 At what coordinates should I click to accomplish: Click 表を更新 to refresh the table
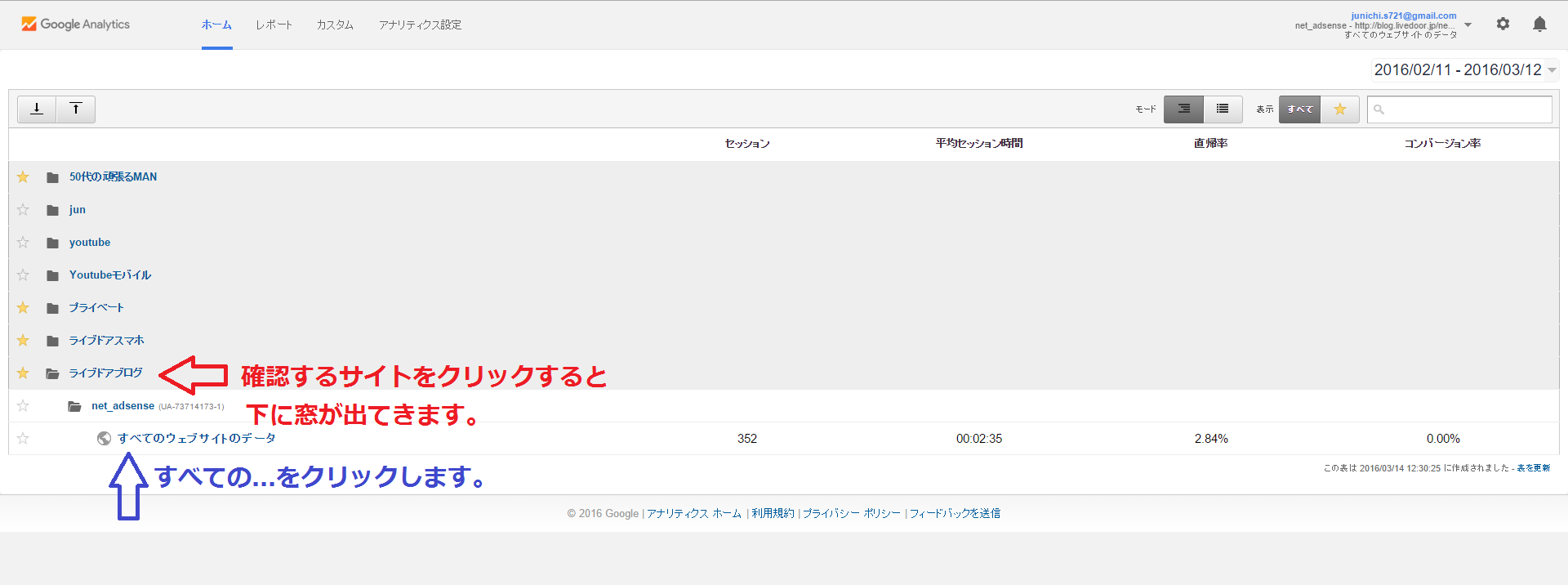coord(1533,468)
